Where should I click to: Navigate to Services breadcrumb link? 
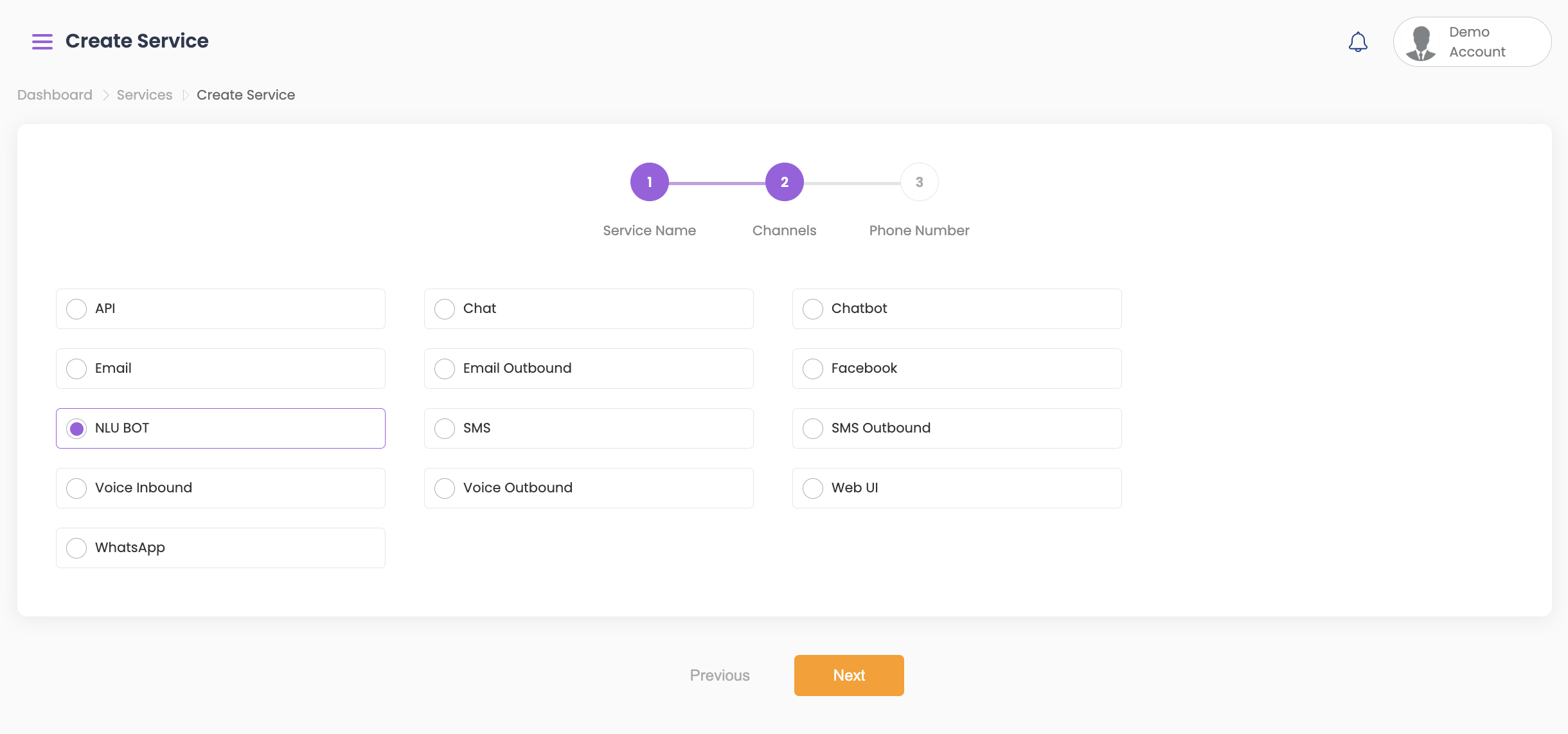145,95
